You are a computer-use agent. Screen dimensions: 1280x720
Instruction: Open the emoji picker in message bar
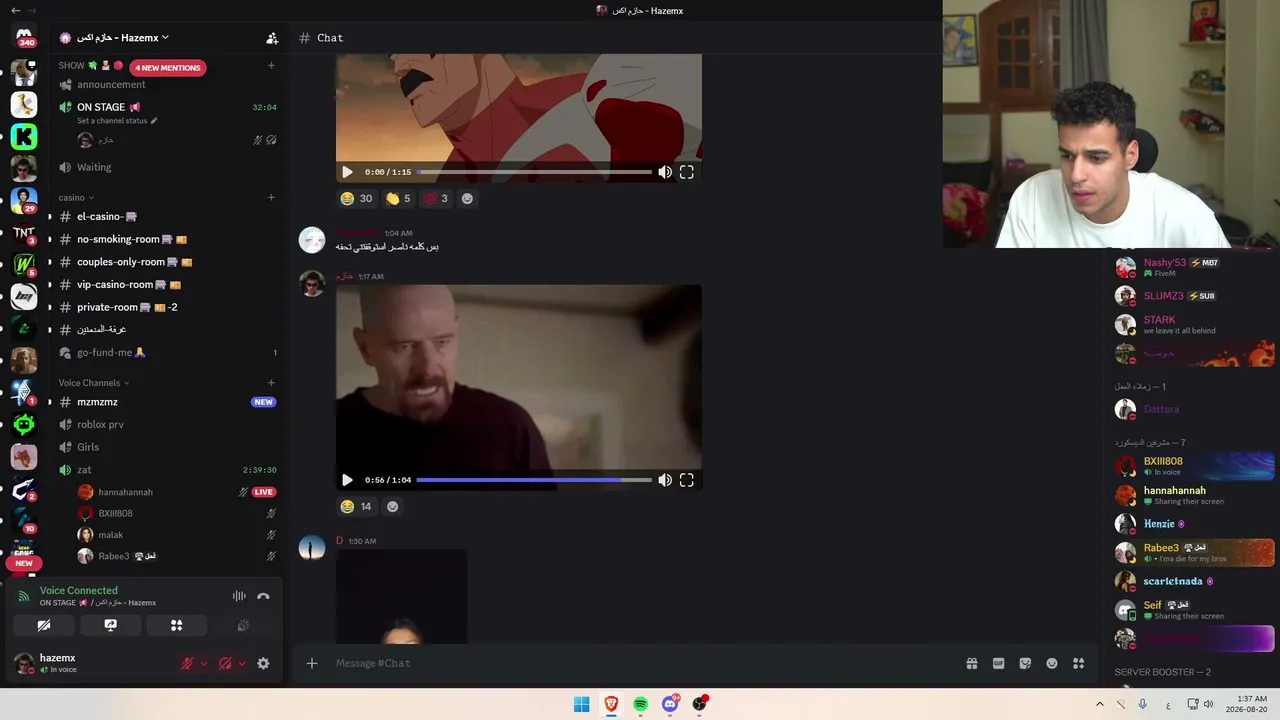[1052, 663]
